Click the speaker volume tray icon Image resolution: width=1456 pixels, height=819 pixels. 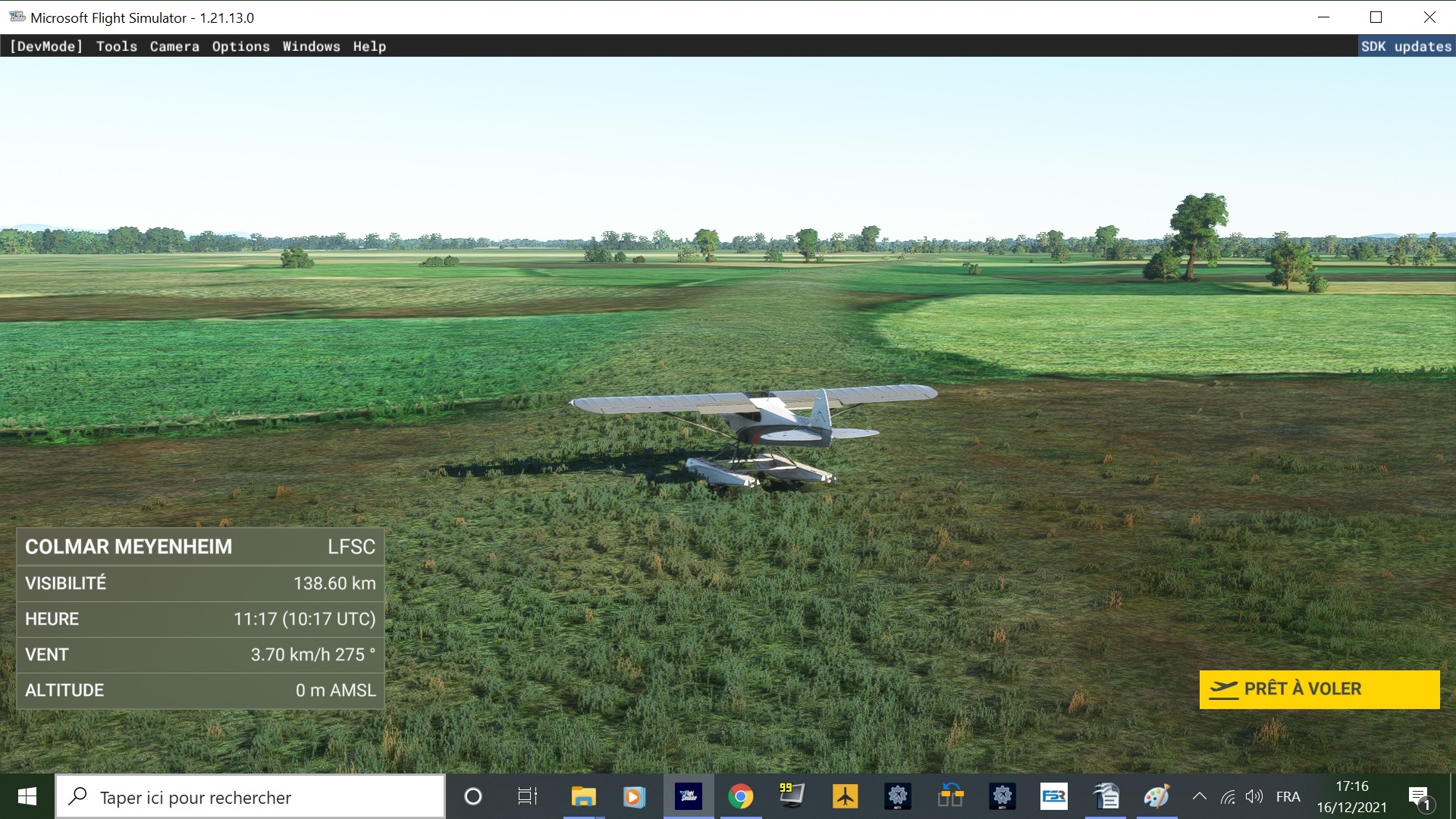[x=1254, y=796]
